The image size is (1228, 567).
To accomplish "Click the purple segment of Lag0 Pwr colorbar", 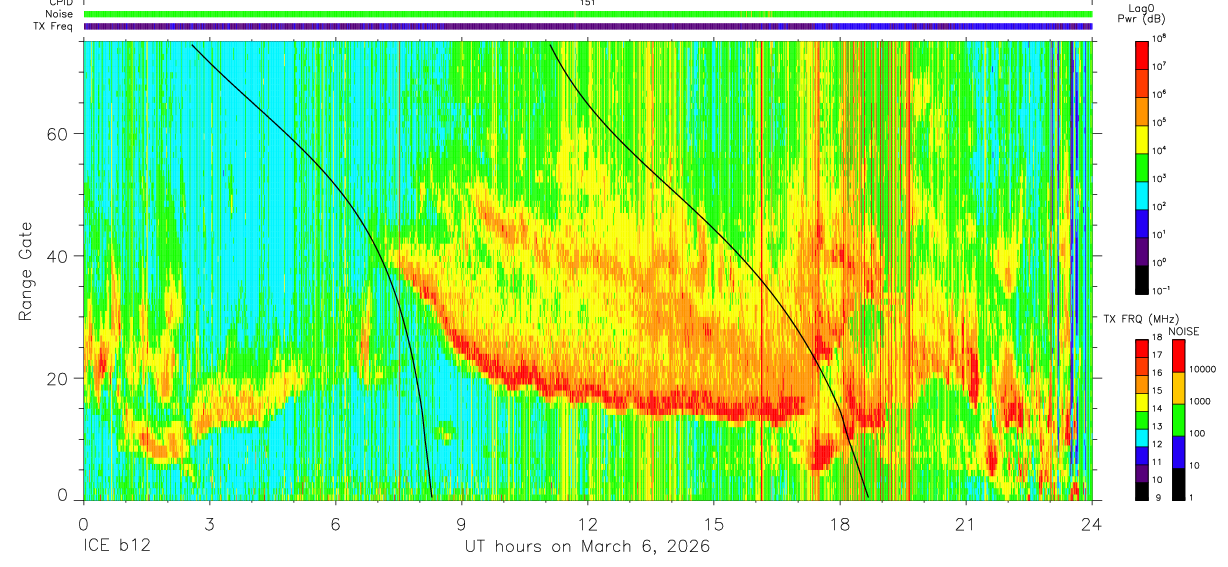I will [x=1142, y=250].
